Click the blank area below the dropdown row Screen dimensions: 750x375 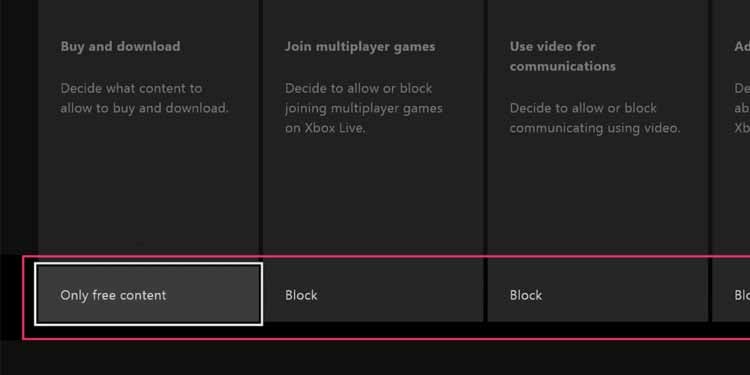click(x=375, y=359)
